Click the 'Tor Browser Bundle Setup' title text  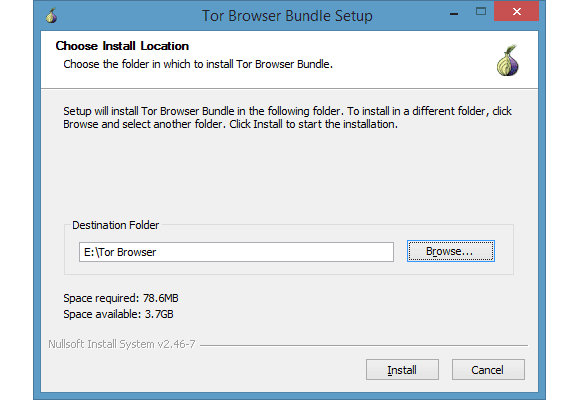pos(287,16)
